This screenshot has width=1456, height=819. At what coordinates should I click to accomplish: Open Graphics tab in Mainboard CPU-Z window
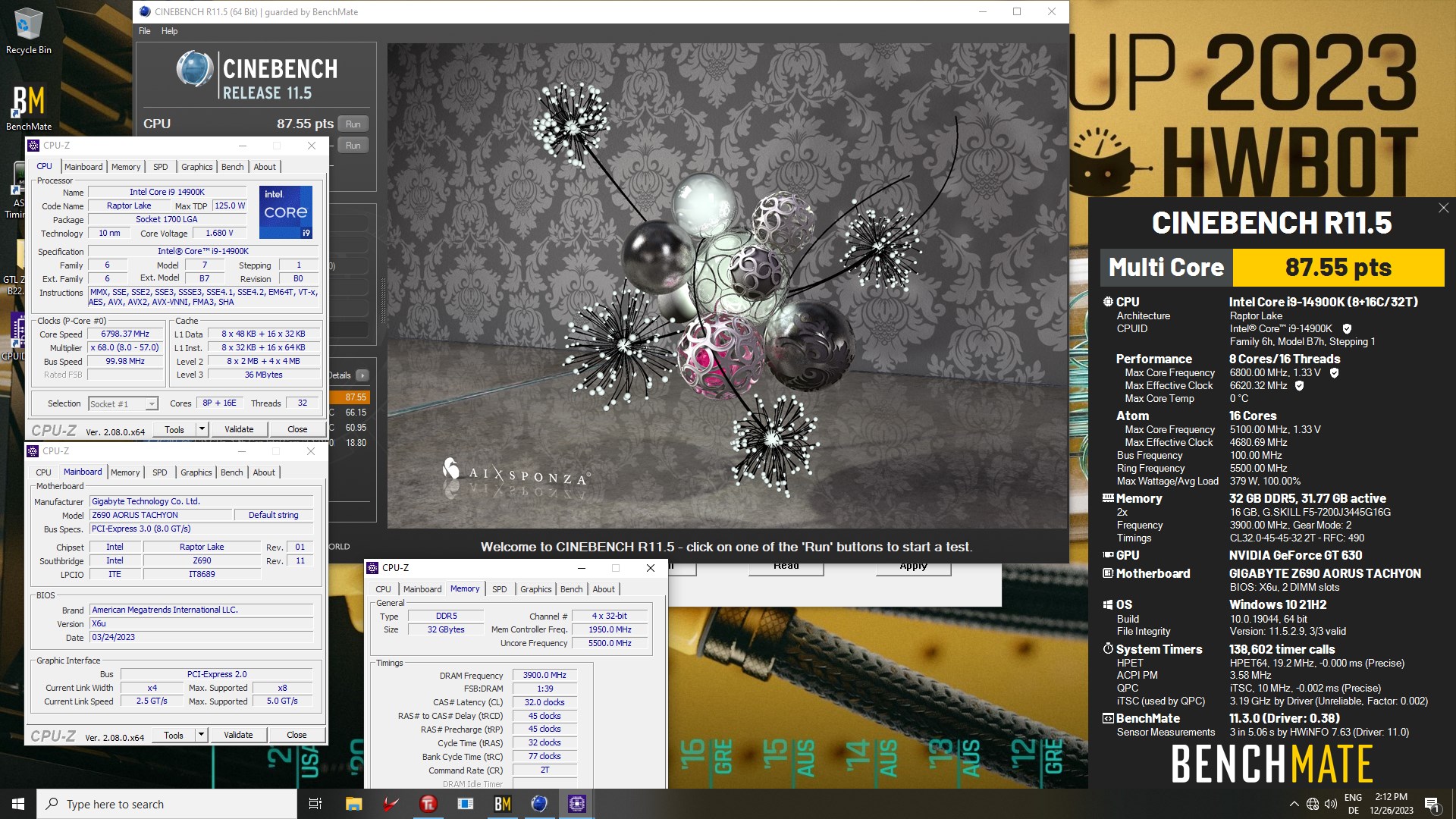196,472
